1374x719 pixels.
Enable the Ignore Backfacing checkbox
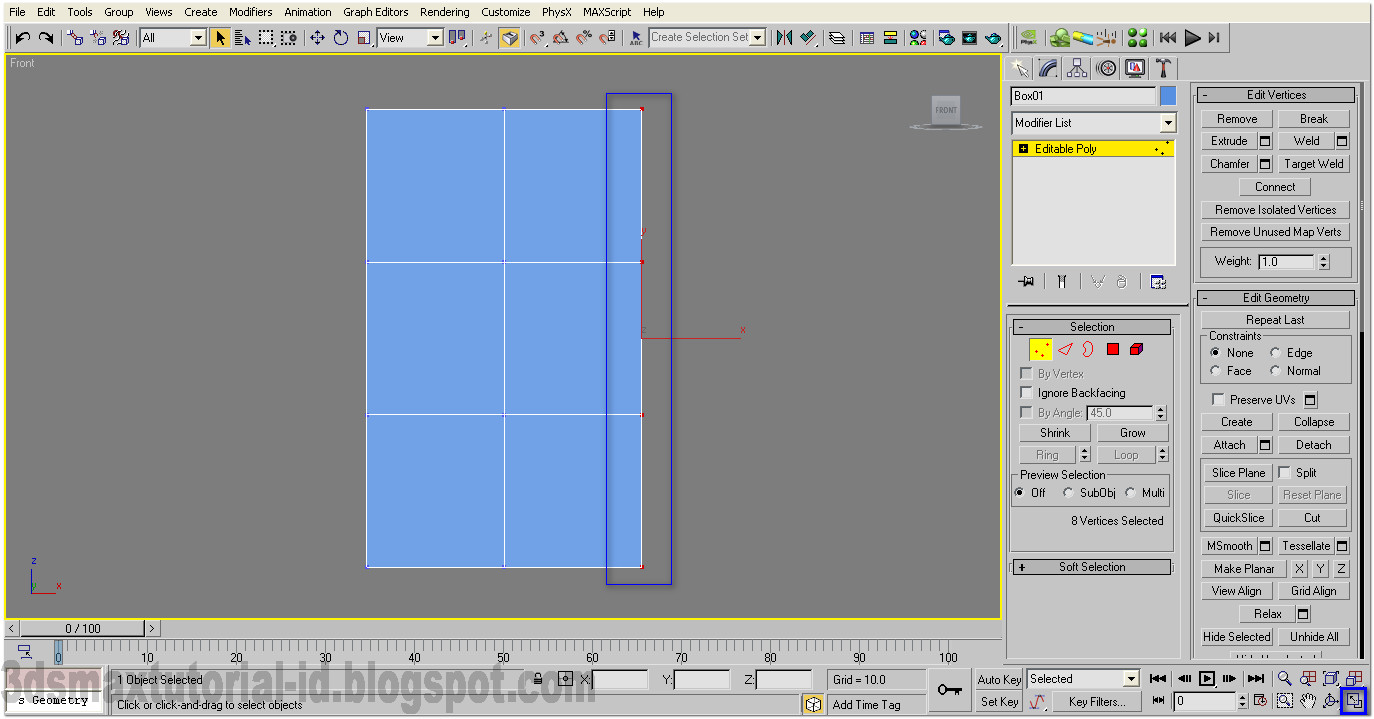(1026, 392)
